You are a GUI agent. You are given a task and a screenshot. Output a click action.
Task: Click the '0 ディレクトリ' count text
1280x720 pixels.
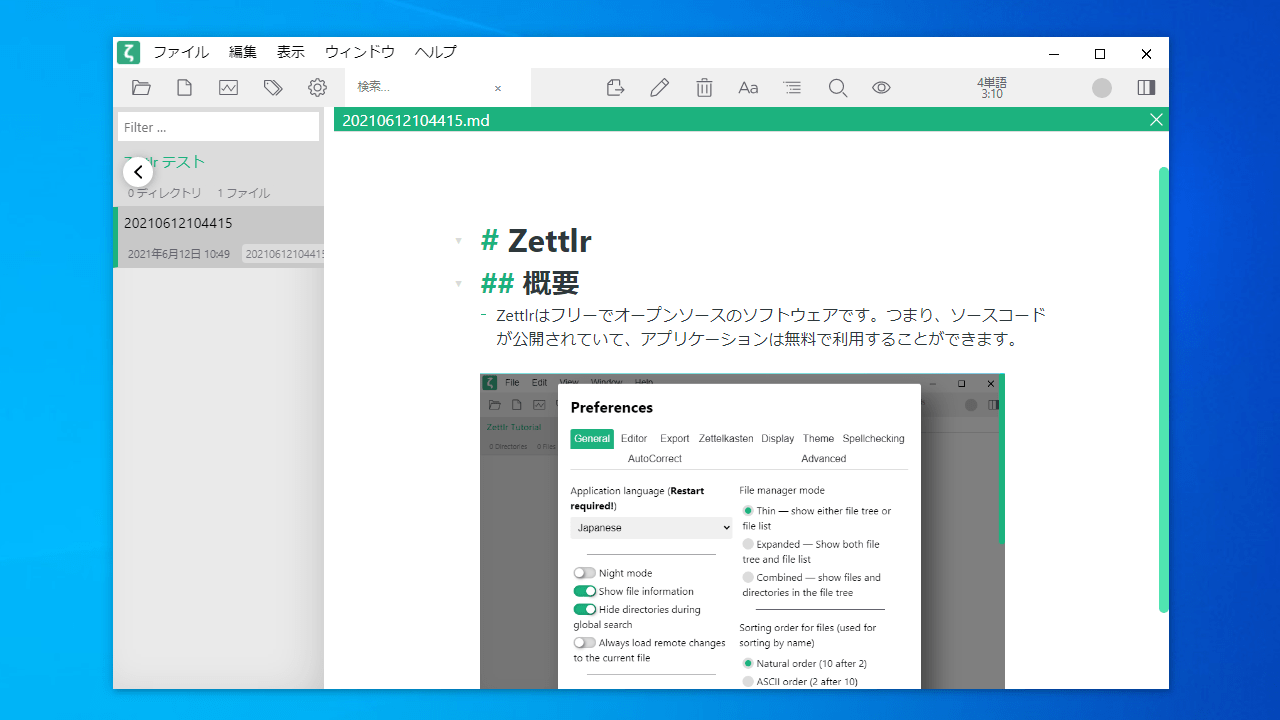click(x=165, y=193)
